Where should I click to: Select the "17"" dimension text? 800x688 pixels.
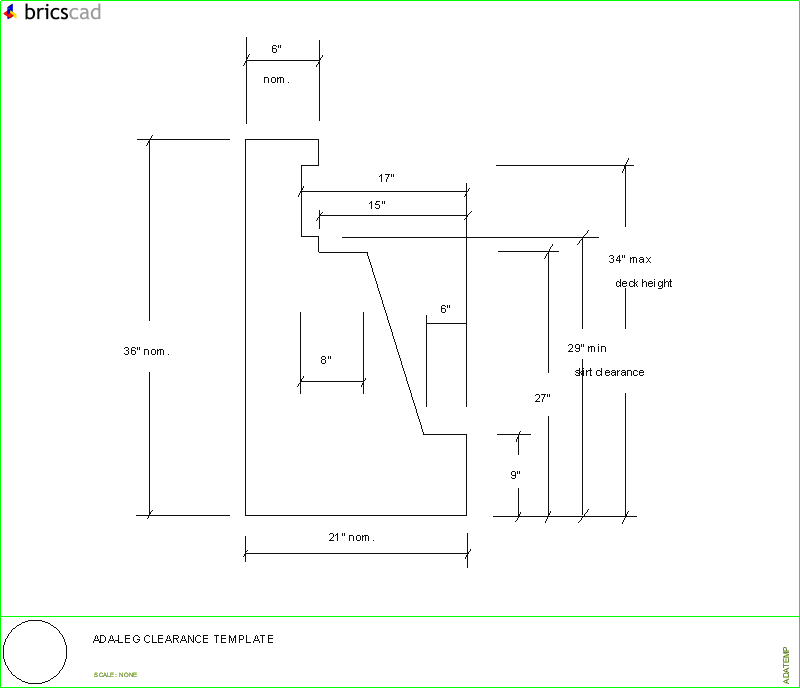(x=386, y=178)
